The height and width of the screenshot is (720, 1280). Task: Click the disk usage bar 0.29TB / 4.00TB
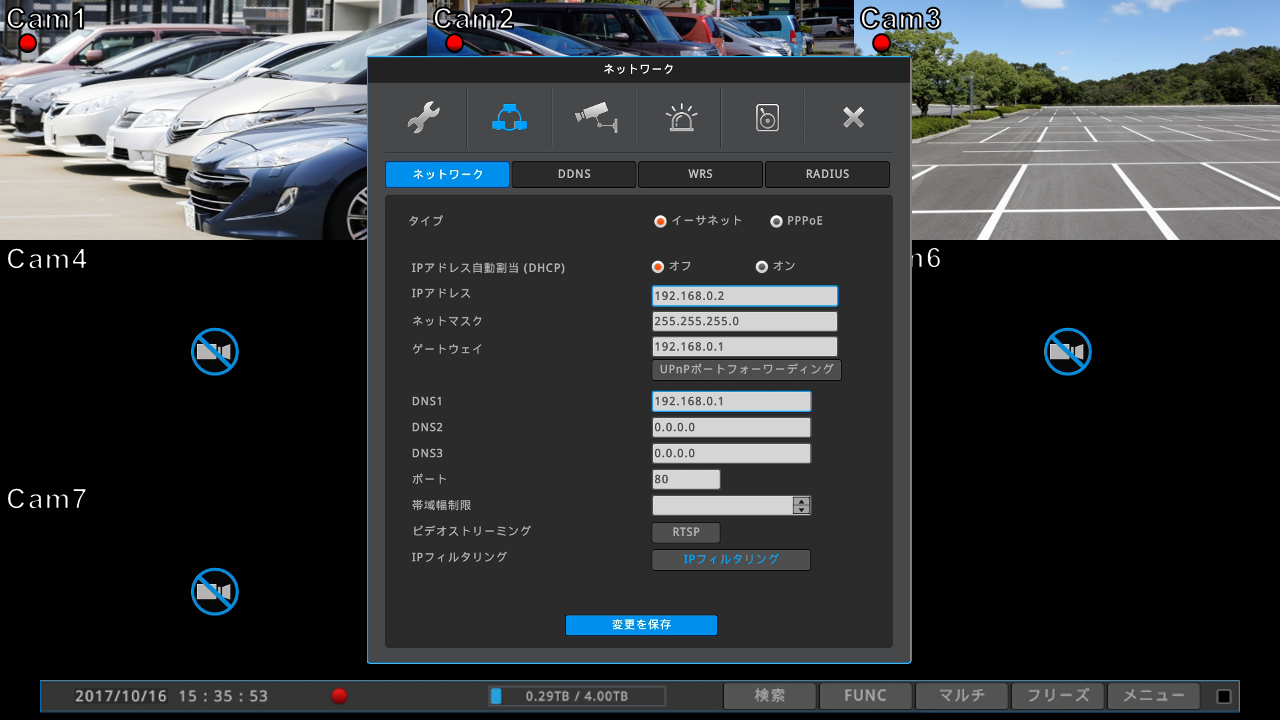(x=577, y=696)
